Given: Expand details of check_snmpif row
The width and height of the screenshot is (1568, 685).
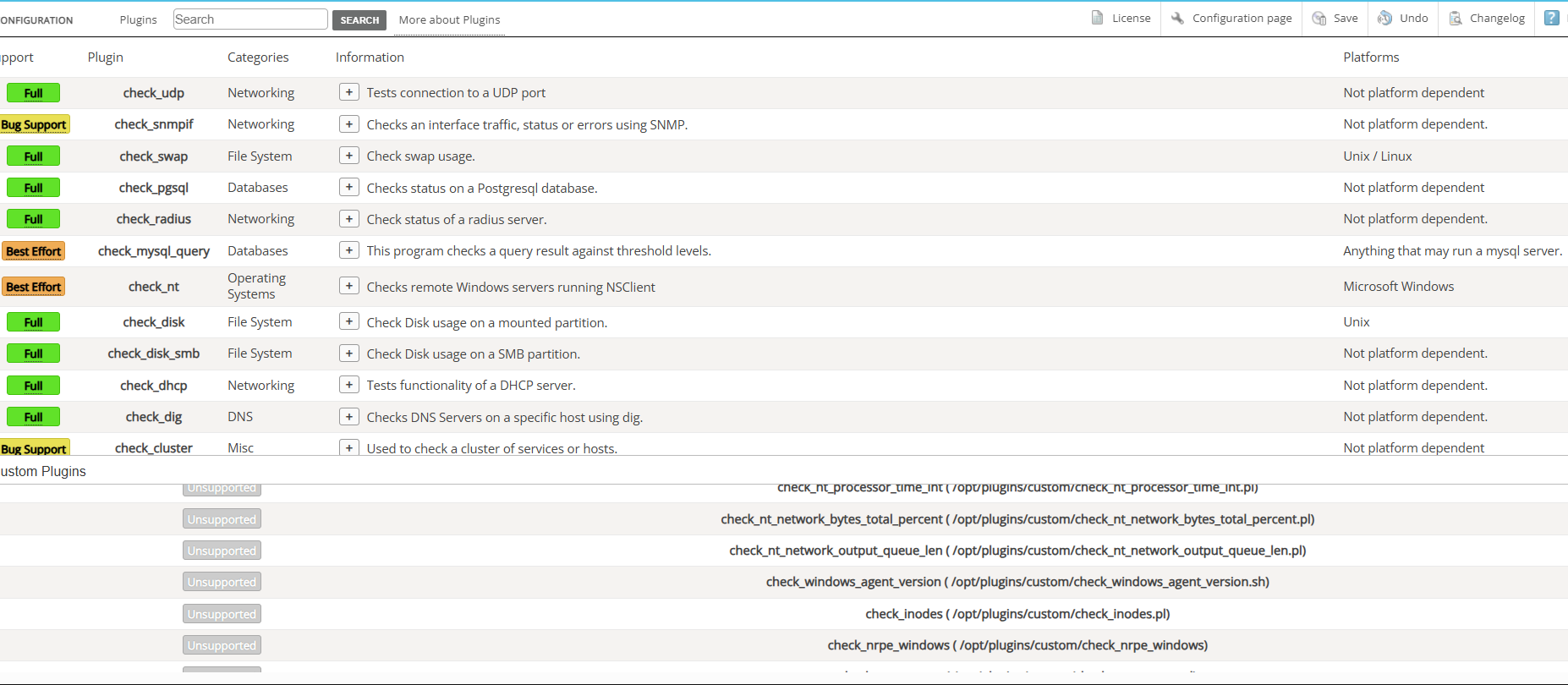Looking at the screenshot, I should click(x=348, y=124).
